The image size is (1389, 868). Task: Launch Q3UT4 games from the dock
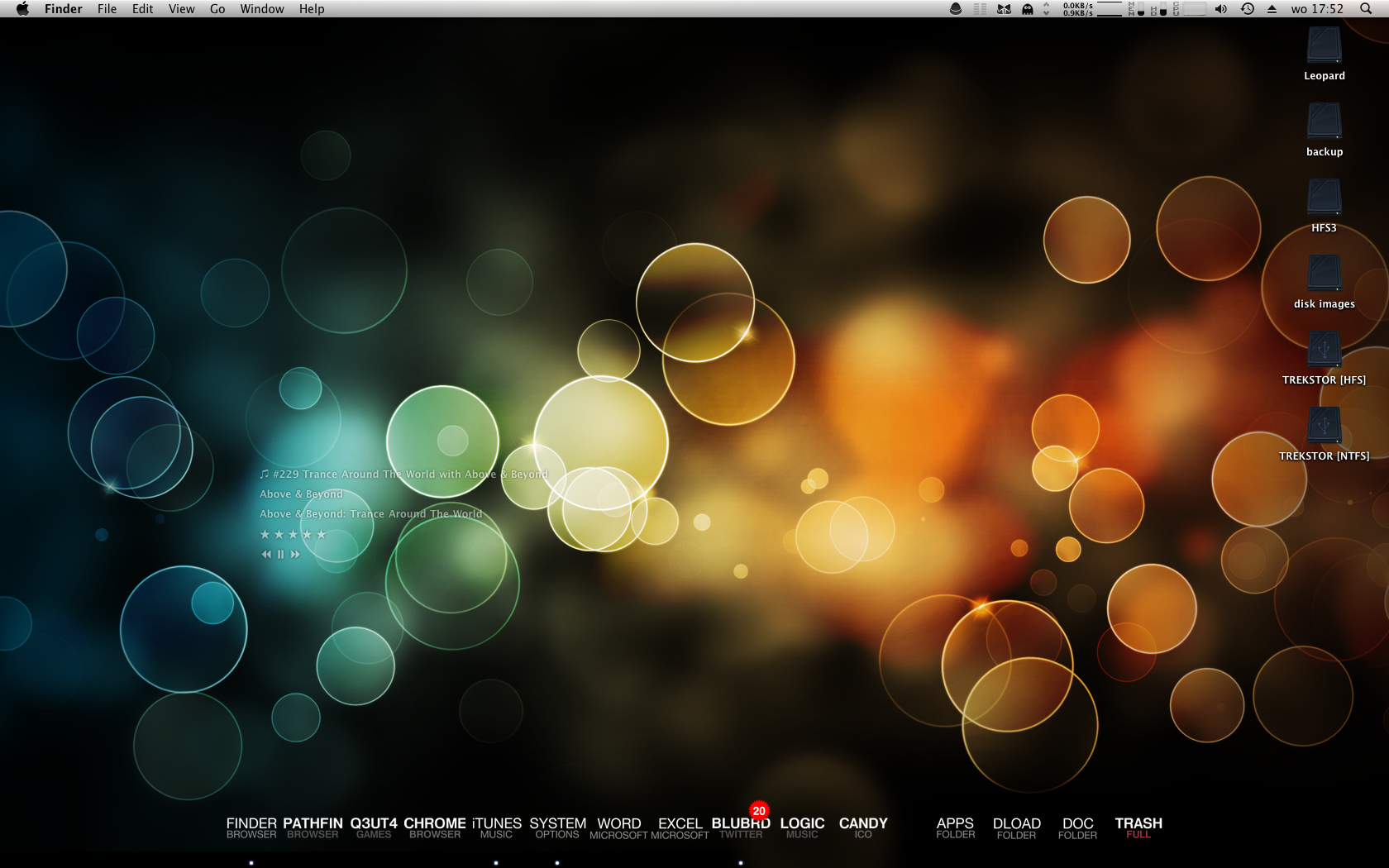click(x=374, y=827)
